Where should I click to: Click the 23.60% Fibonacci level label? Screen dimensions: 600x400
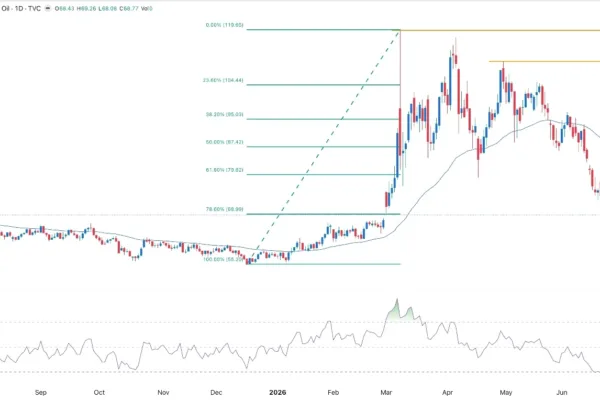[223, 80]
